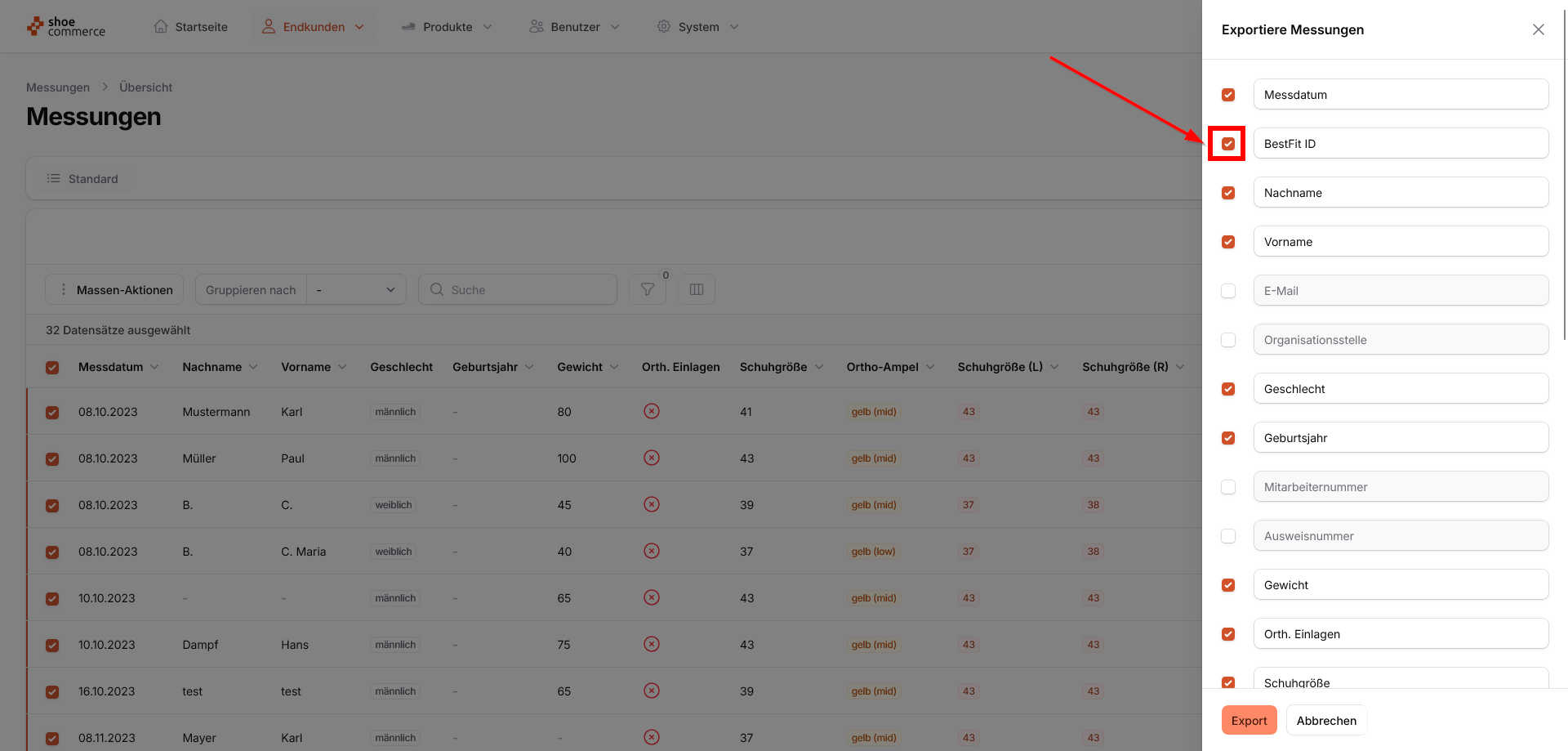
Task: Open the Produkte menu
Action: tap(447, 27)
